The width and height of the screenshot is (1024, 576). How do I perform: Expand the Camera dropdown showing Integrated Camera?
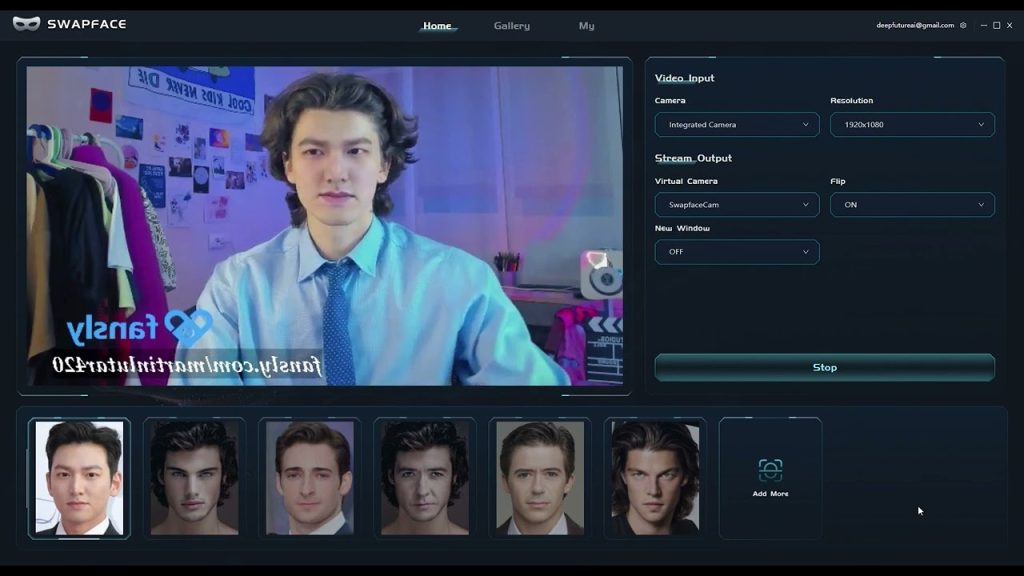tap(737, 125)
